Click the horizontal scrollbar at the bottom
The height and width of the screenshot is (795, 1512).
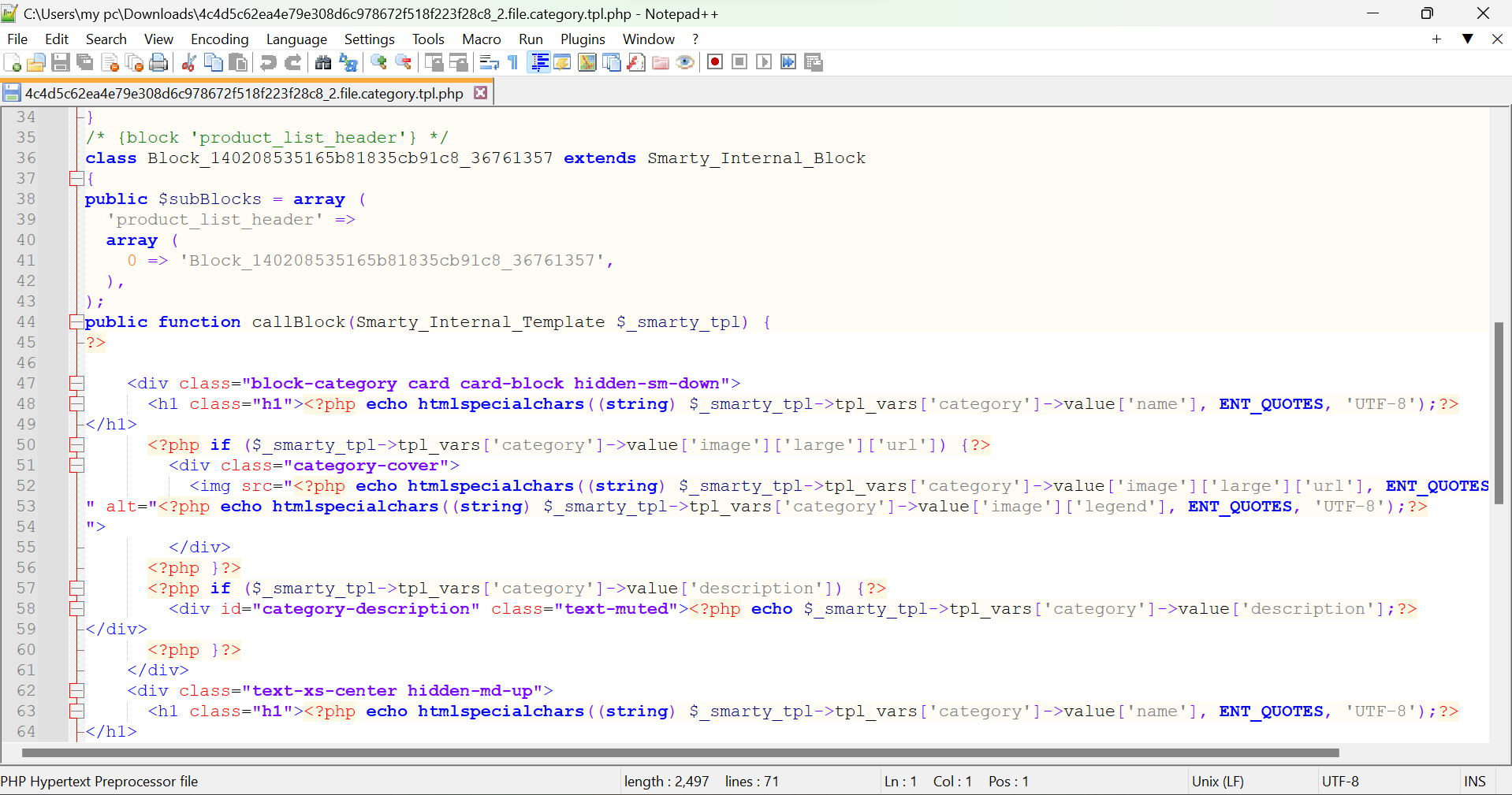pos(678,752)
